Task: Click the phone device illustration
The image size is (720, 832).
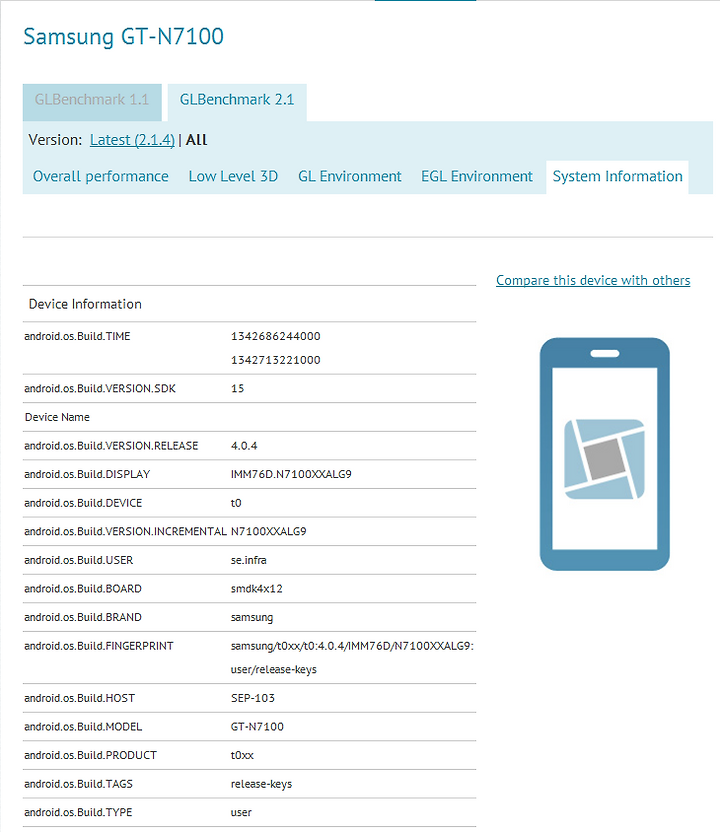Action: tap(605, 454)
